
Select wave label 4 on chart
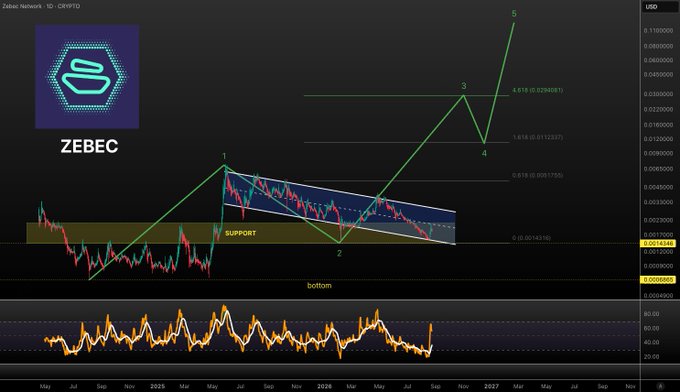coord(484,153)
